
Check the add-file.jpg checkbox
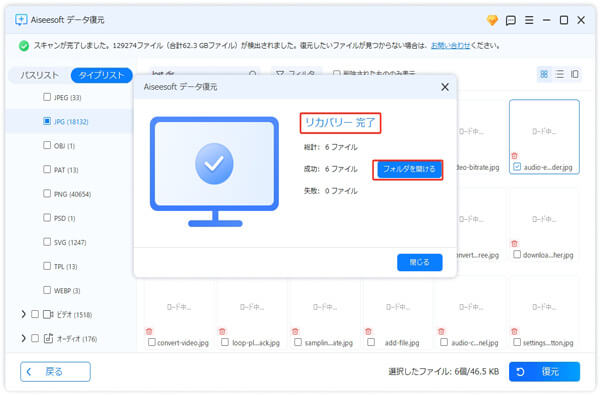(371, 342)
